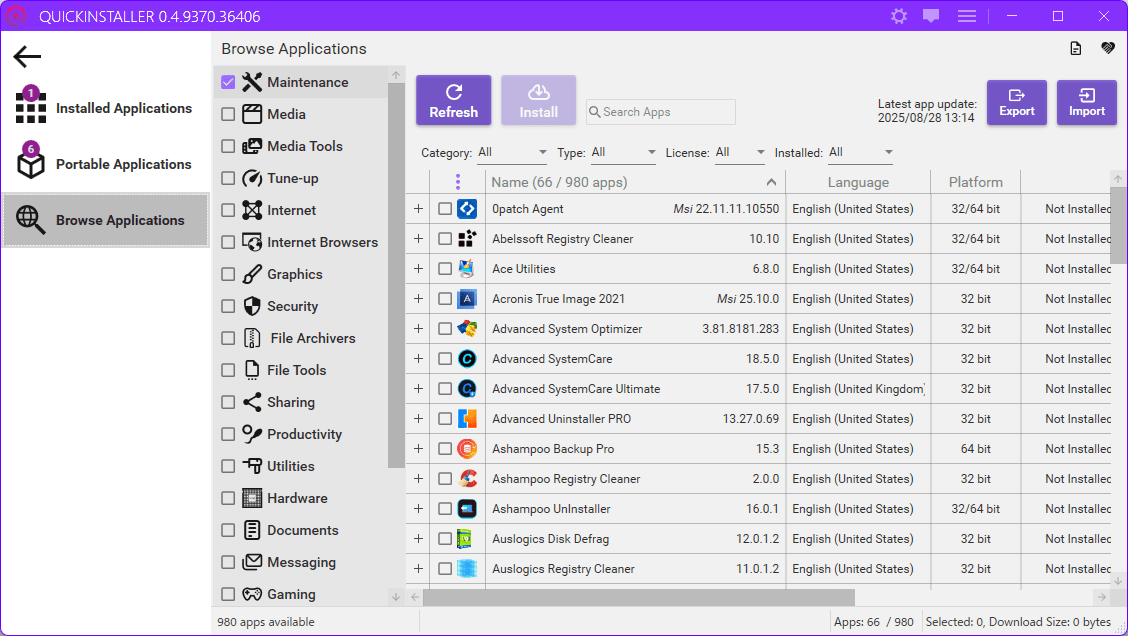Open settings gear in title bar

899,16
